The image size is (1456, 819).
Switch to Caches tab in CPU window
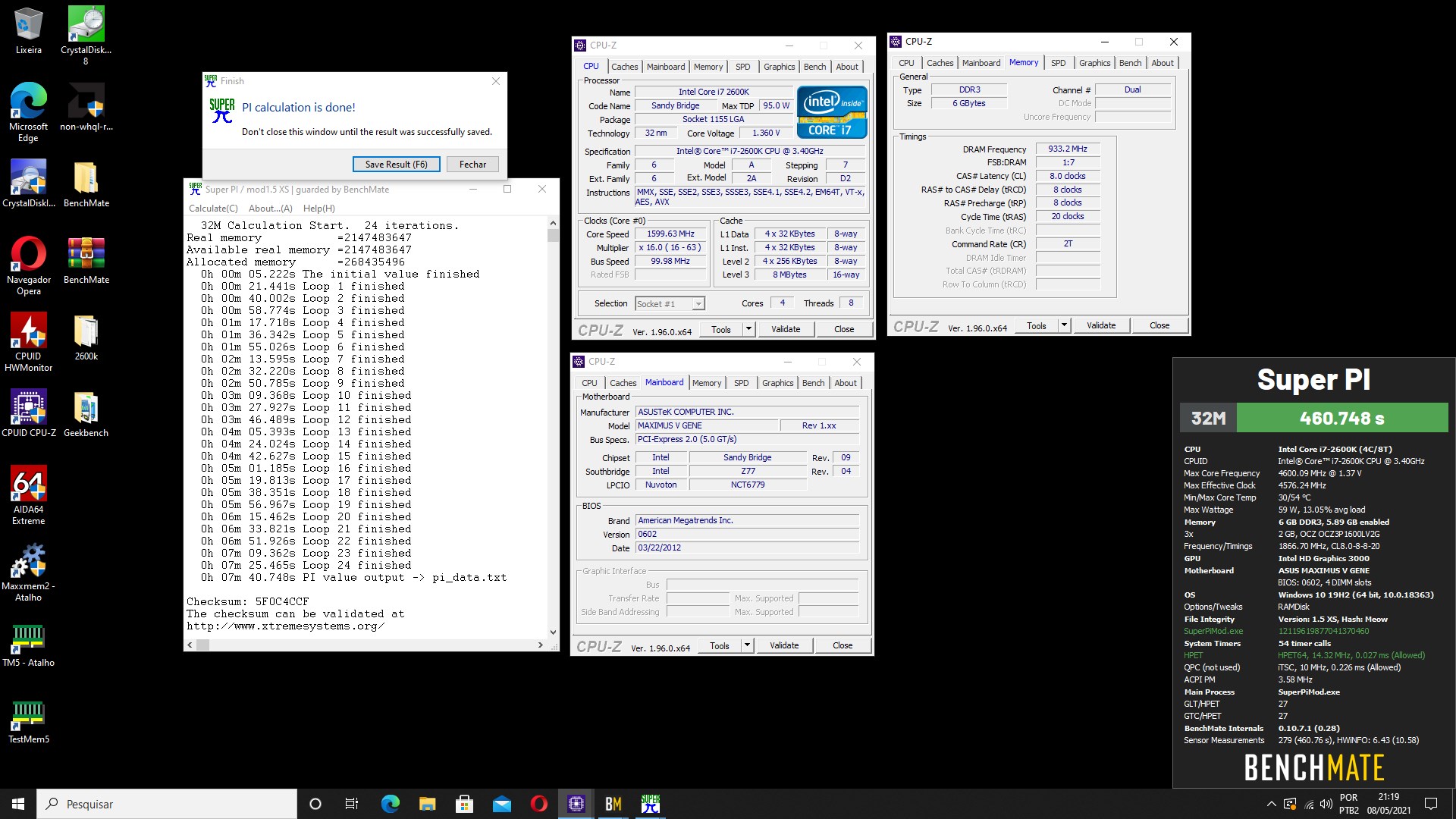(624, 67)
